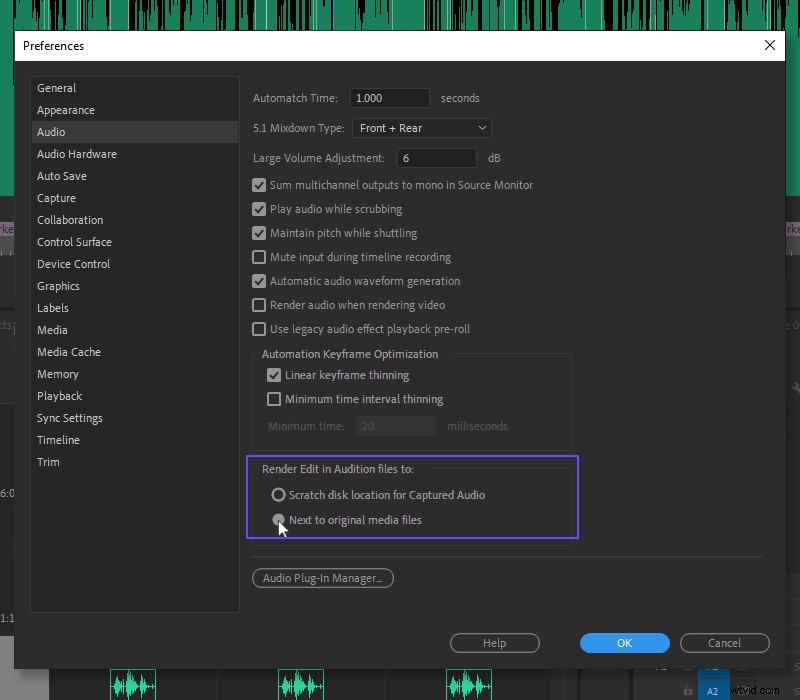Click the Help button
The image size is (800, 700).
(x=494, y=643)
